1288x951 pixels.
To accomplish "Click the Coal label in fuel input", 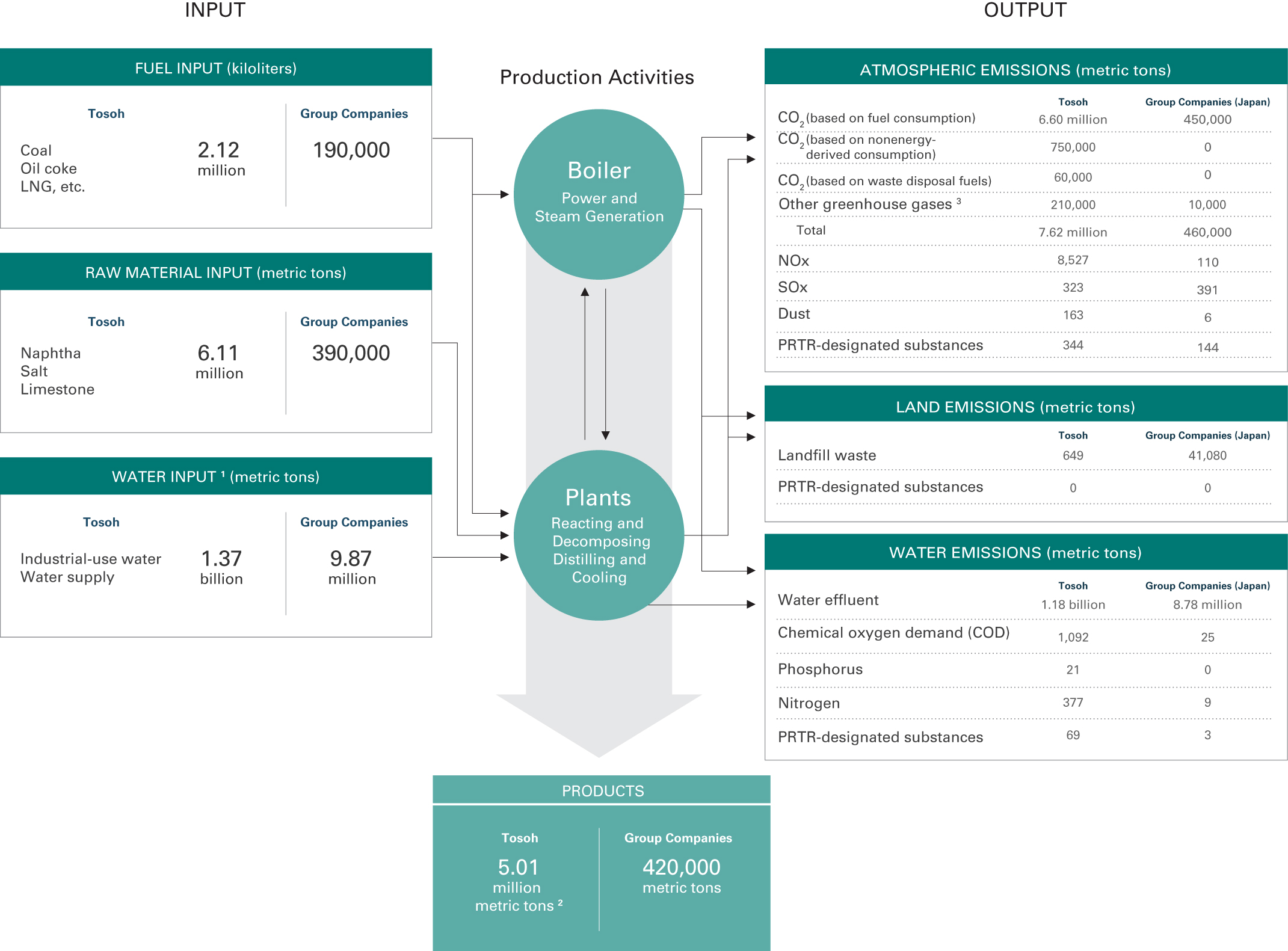I will 36,150.
